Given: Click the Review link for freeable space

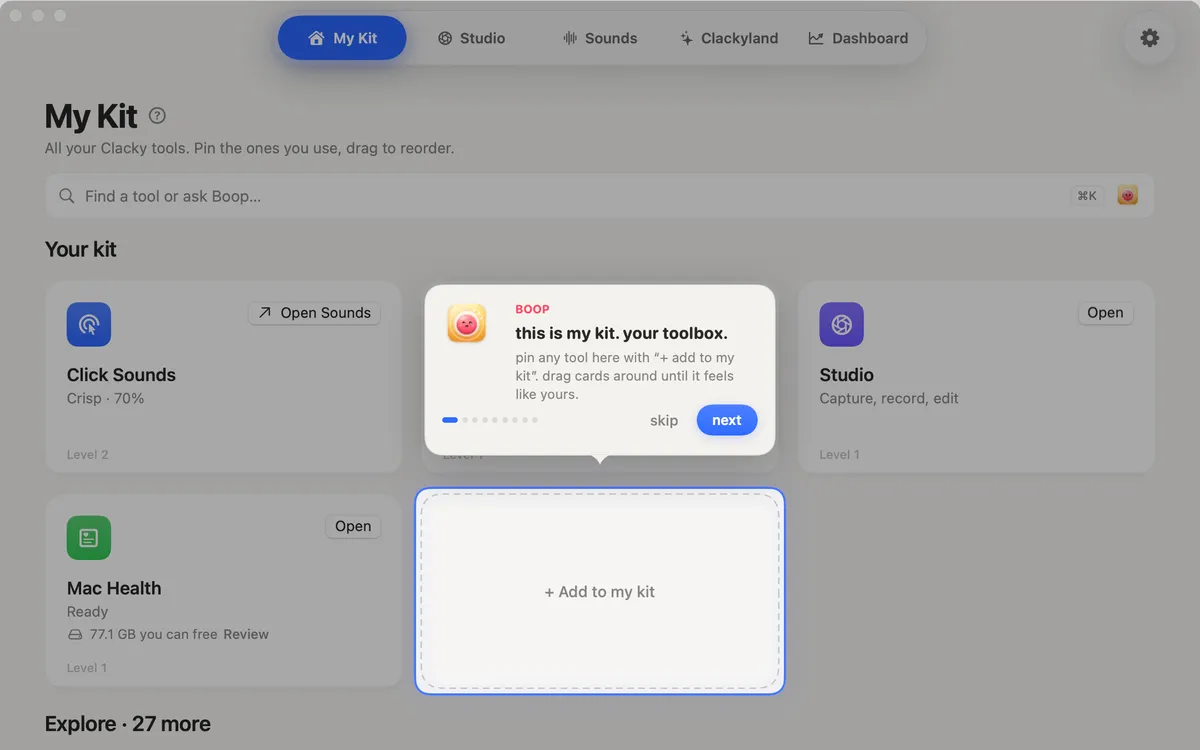Looking at the screenshot, I should (246, 634).
